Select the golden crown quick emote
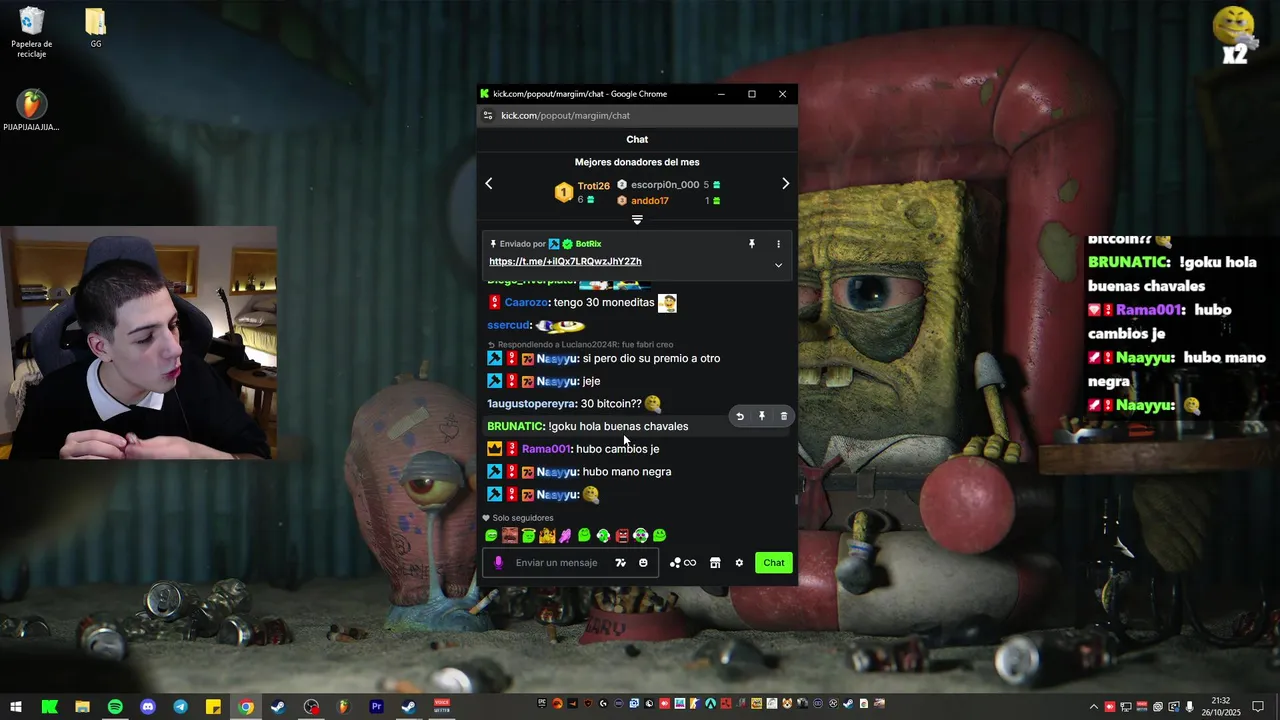Screen dimensions: 1280x720 point(547,536)
